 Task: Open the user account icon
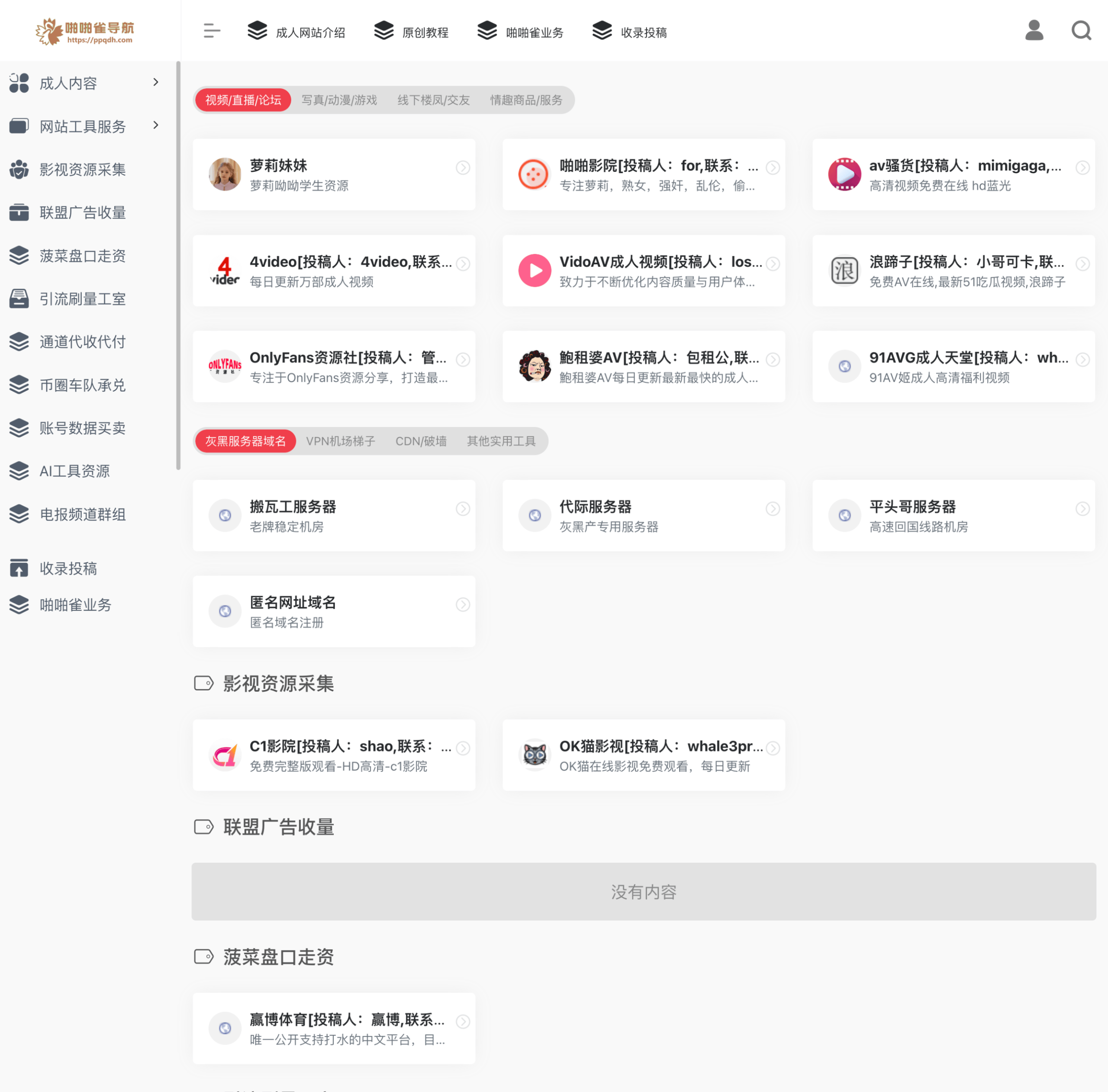1034,30
